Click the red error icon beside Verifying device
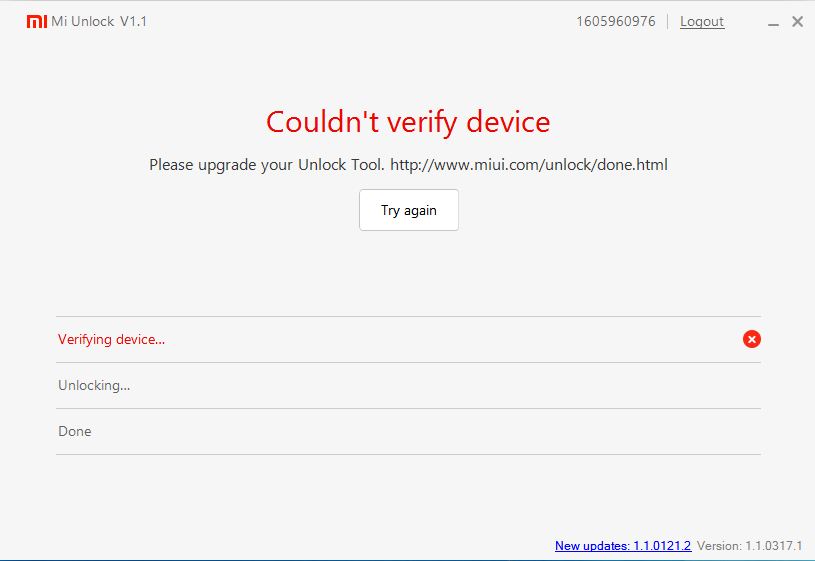Viewport: 815px width, 561px height. [x=752, y=339]
